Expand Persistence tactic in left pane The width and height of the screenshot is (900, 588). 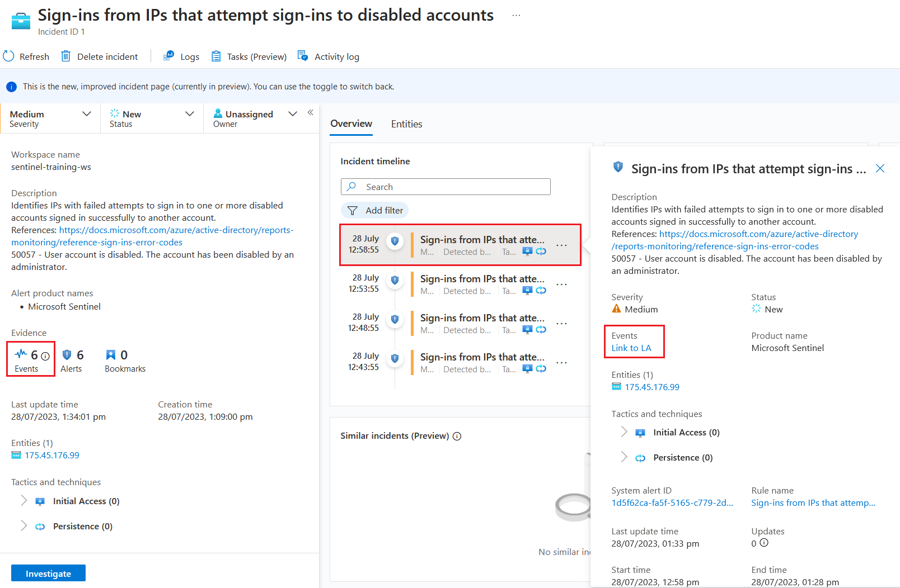(24, 526)
